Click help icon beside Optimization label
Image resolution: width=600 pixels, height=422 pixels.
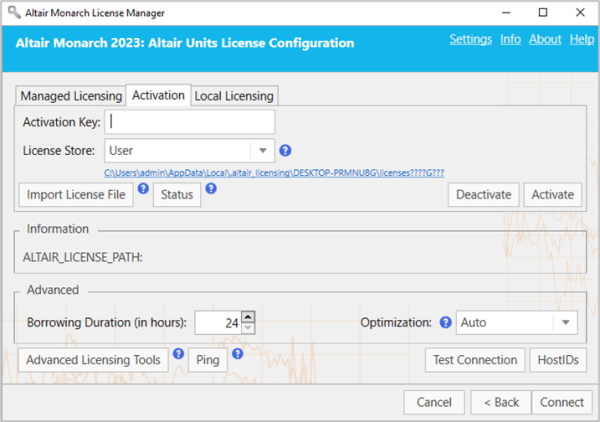(x=446, y=323)
